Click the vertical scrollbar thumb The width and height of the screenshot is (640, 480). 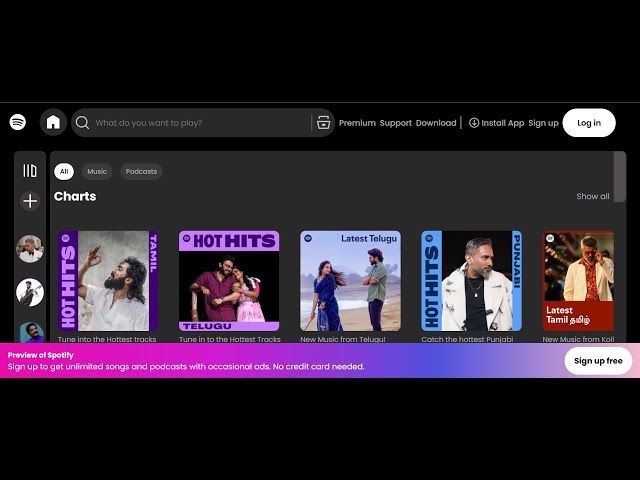[x=620, y=176]
